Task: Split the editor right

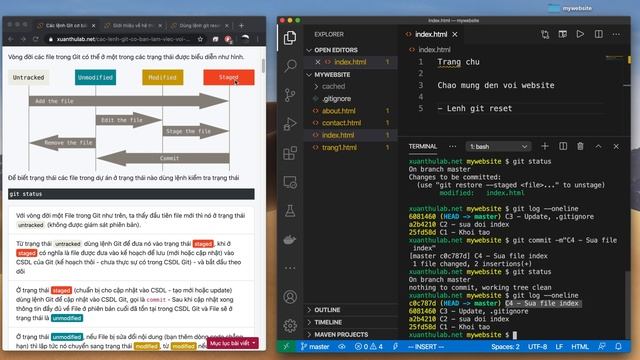Action: pos(598,34)
